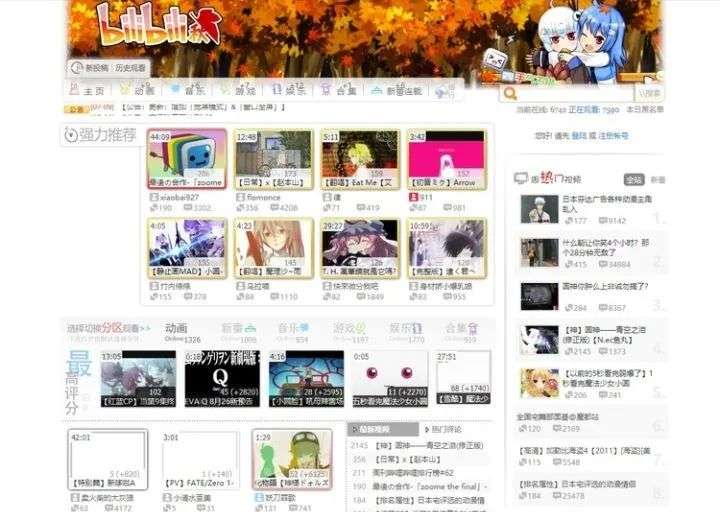
Task: Open the 红蓝CP top-rated thumbnail
Action: [138, 379]
